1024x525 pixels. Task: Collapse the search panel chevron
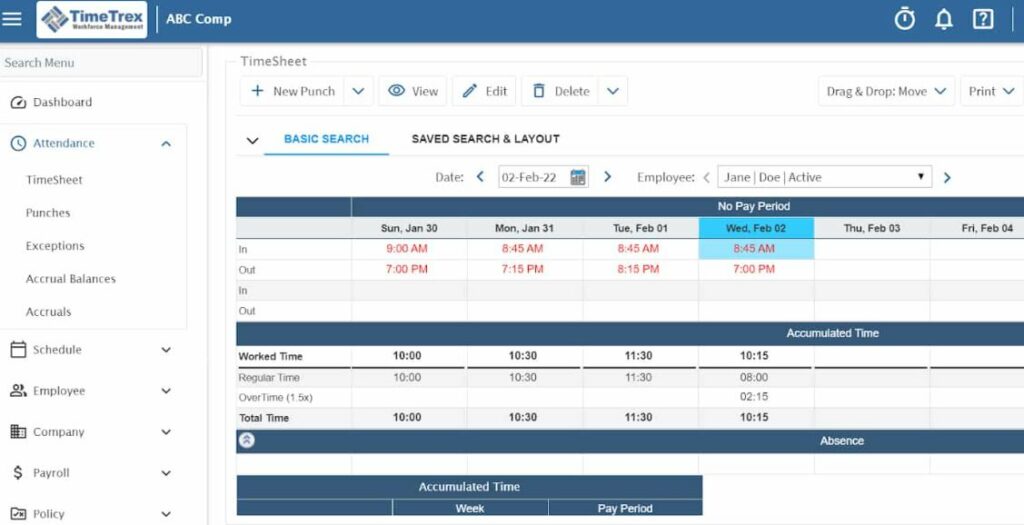pyautogui.click(x=252, y=140)
